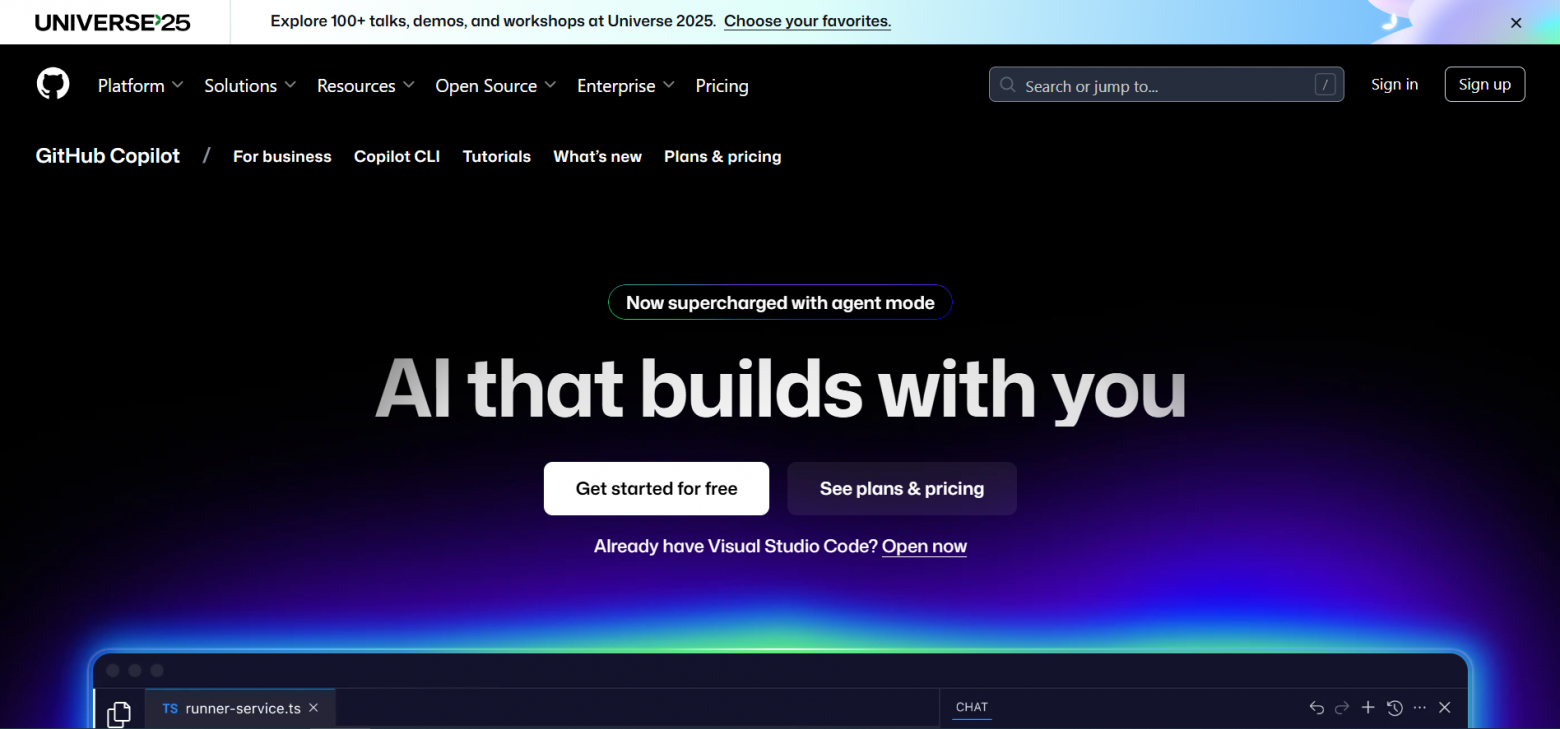Close the runner-service.ts editor tab
This screenshot has width=1560, height=729.
[x=313, y=708]
